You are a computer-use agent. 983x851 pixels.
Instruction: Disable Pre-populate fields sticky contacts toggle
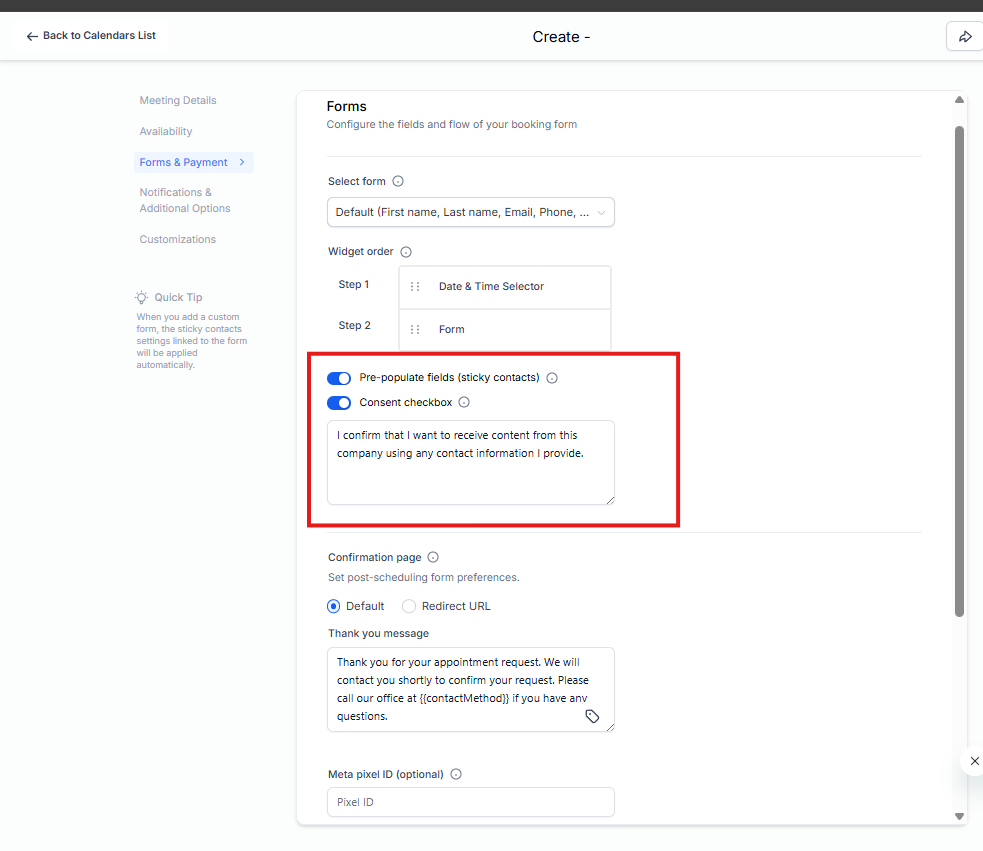pyautogui.click(x=339, y=378)
